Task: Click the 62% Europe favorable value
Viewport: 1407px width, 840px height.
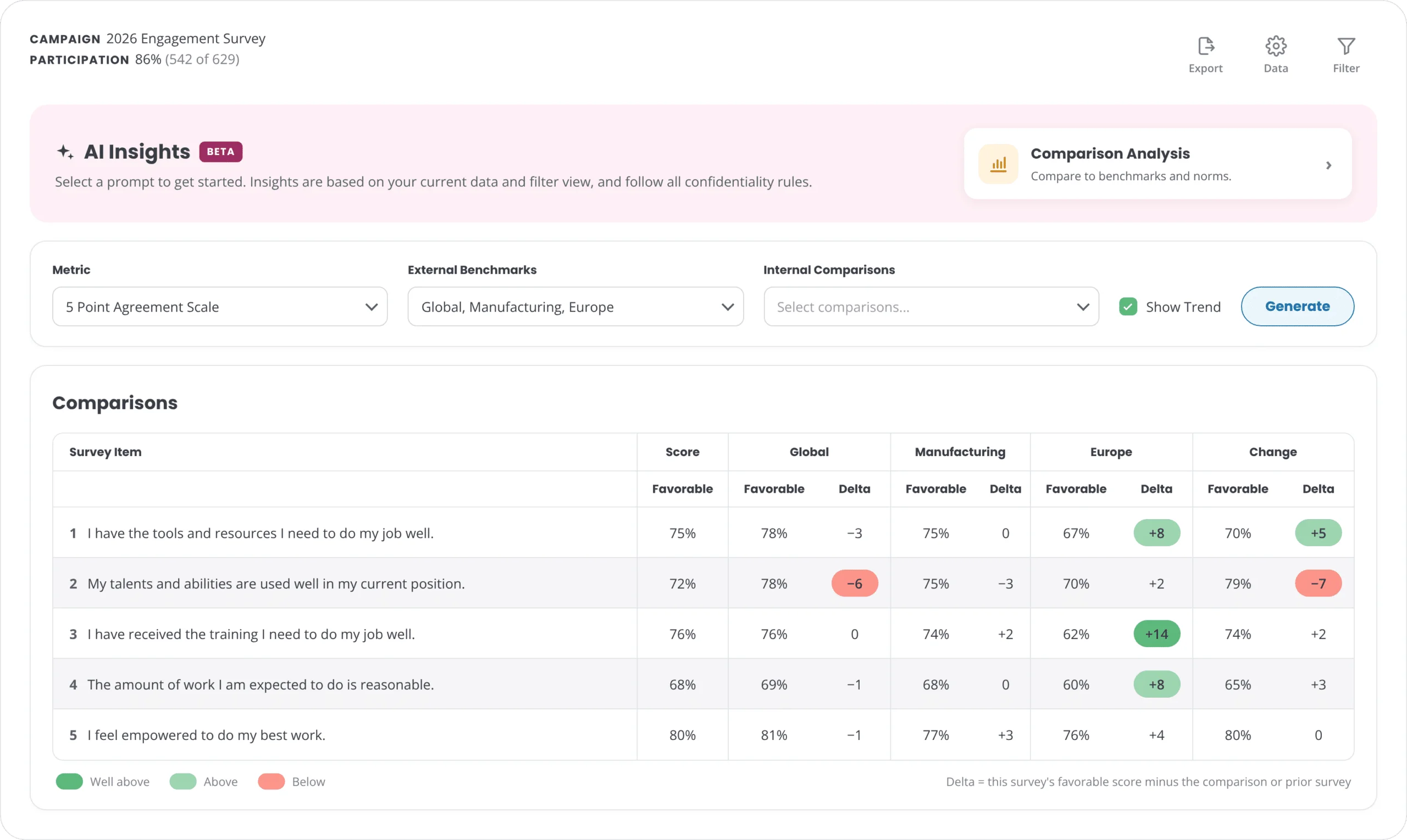Action: click(1076, 634)
